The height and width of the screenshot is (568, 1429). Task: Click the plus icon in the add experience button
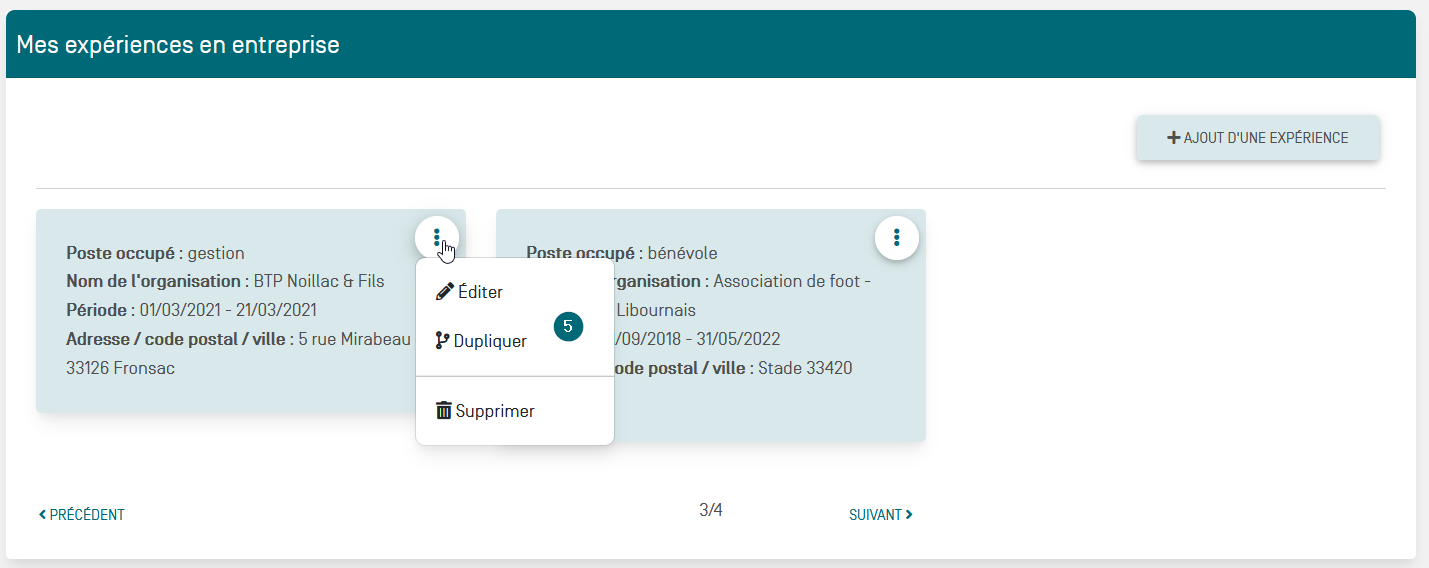click(1173, 138)
